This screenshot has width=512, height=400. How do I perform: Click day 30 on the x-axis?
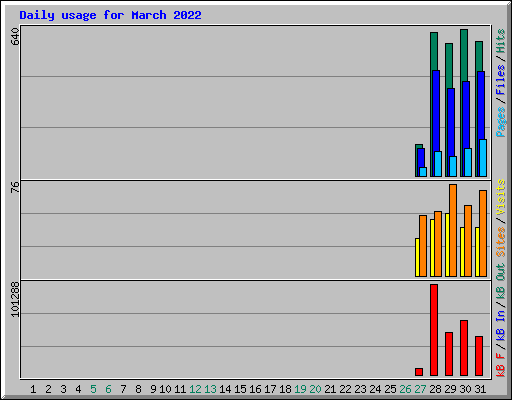coord(465,389)
